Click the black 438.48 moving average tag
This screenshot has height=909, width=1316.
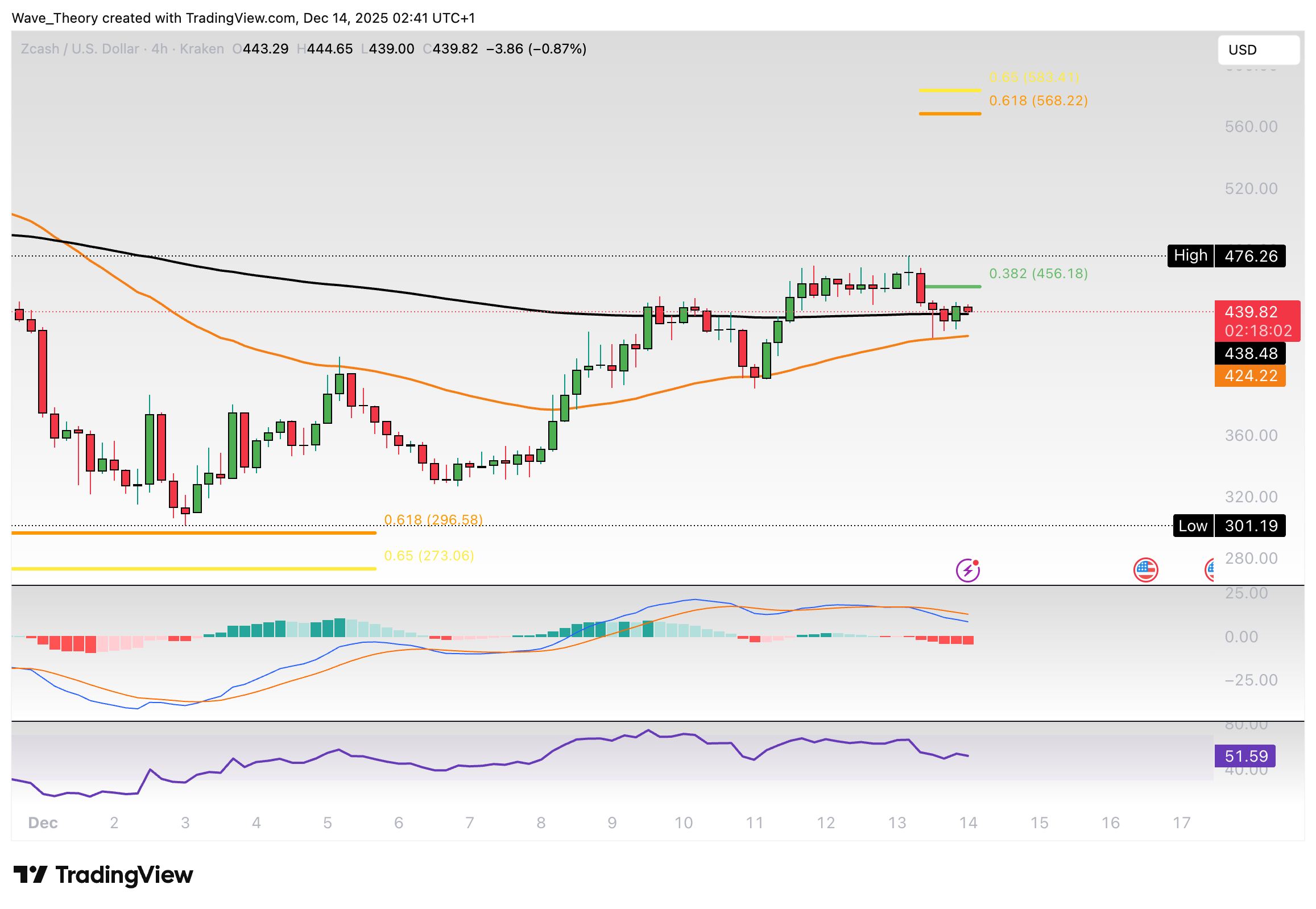point(1250,353)
